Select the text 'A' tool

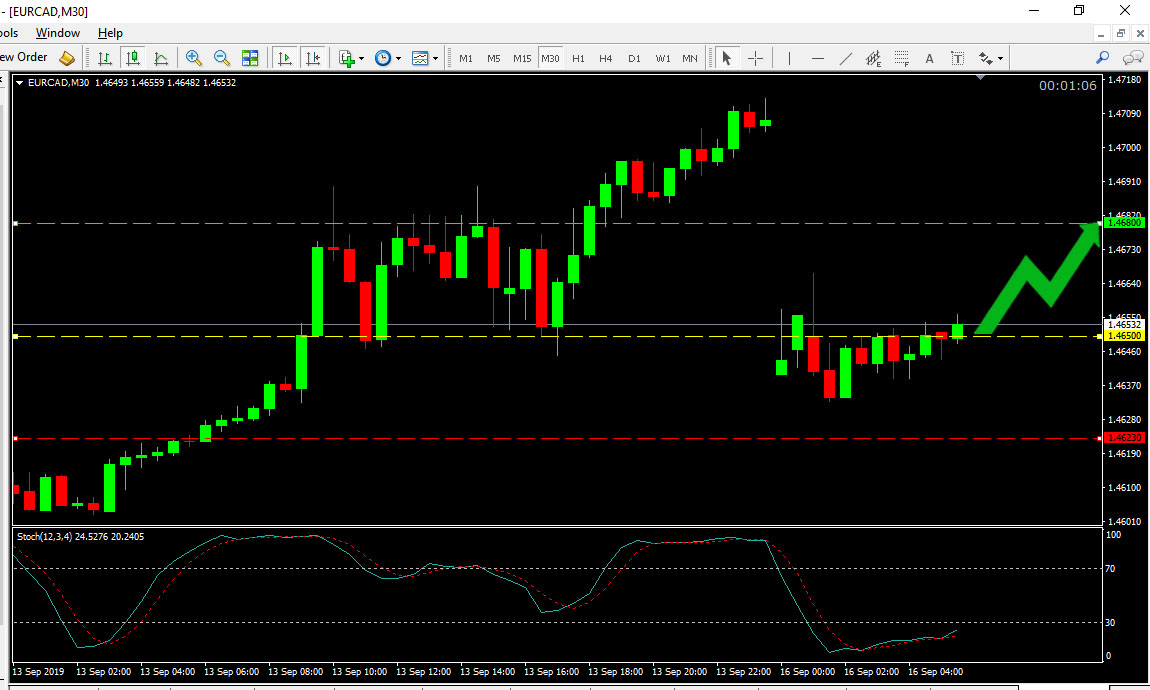click(929, 58)
